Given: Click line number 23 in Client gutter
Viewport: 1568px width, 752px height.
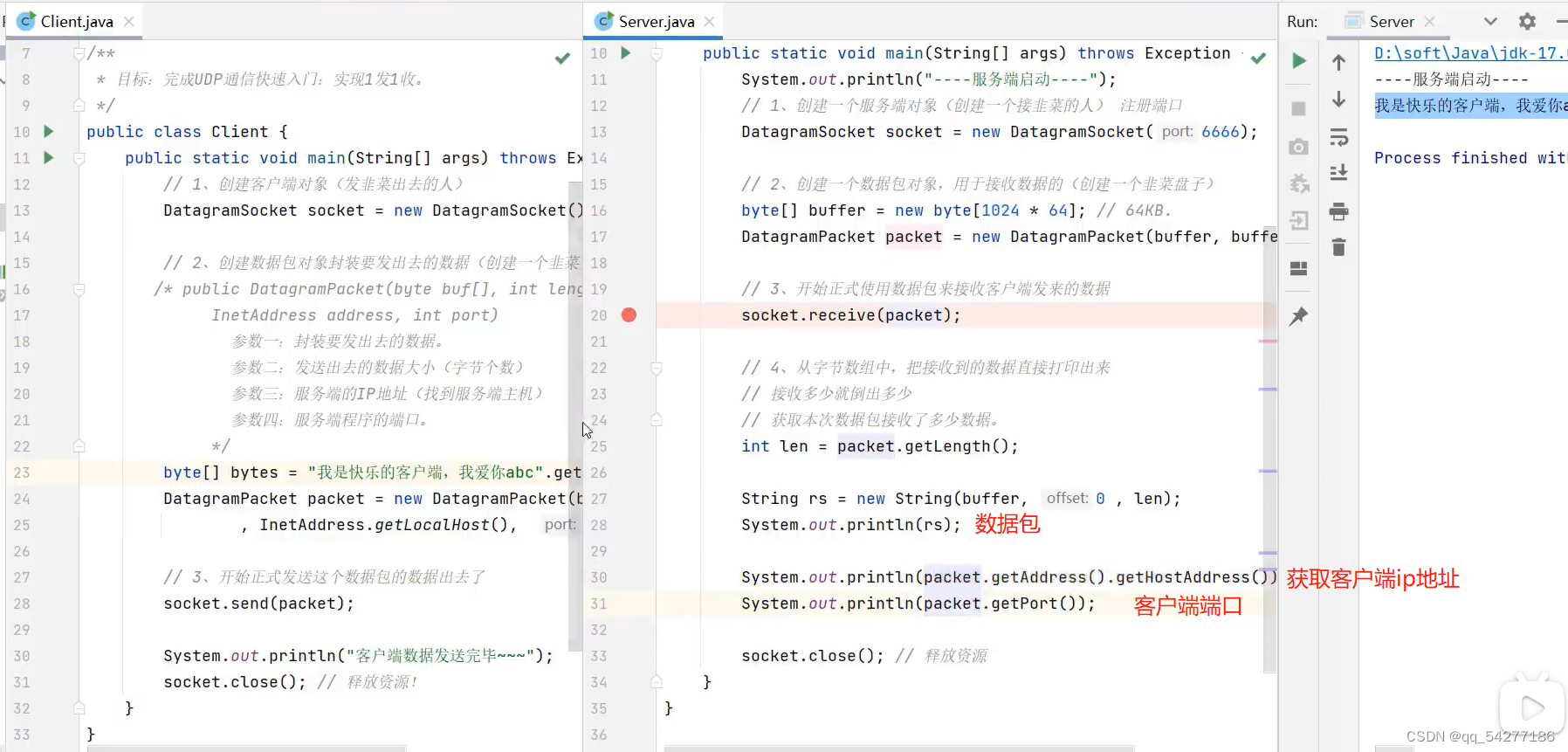Looking at the screenshot, I should (x=22, y=472).
